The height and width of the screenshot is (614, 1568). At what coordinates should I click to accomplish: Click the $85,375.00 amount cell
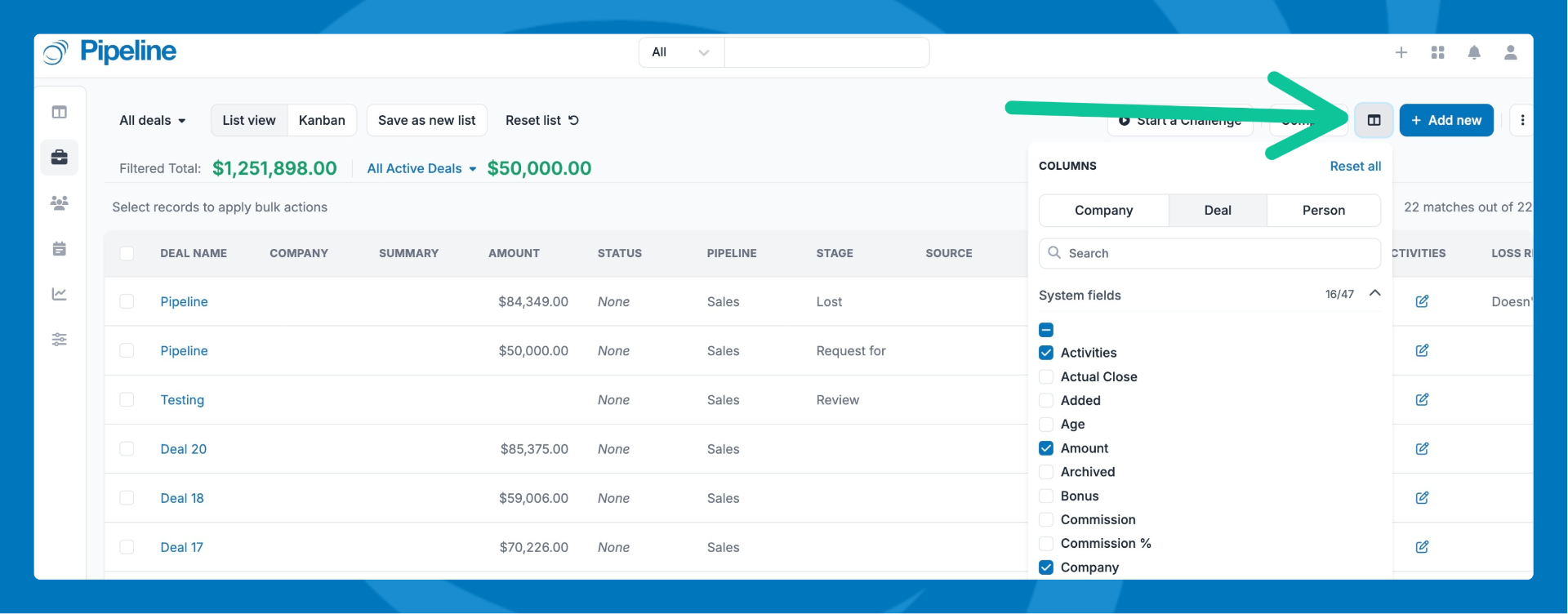point(534,448)
